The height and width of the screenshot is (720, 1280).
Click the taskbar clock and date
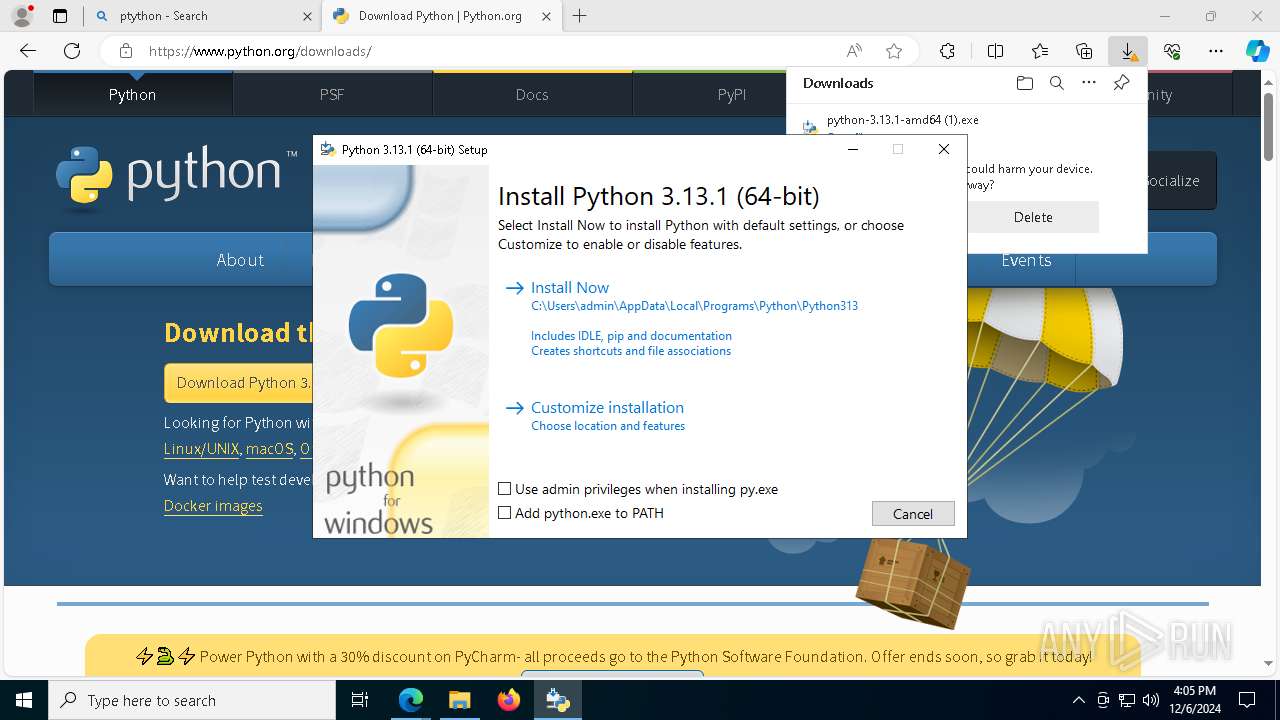point(1194,700)
